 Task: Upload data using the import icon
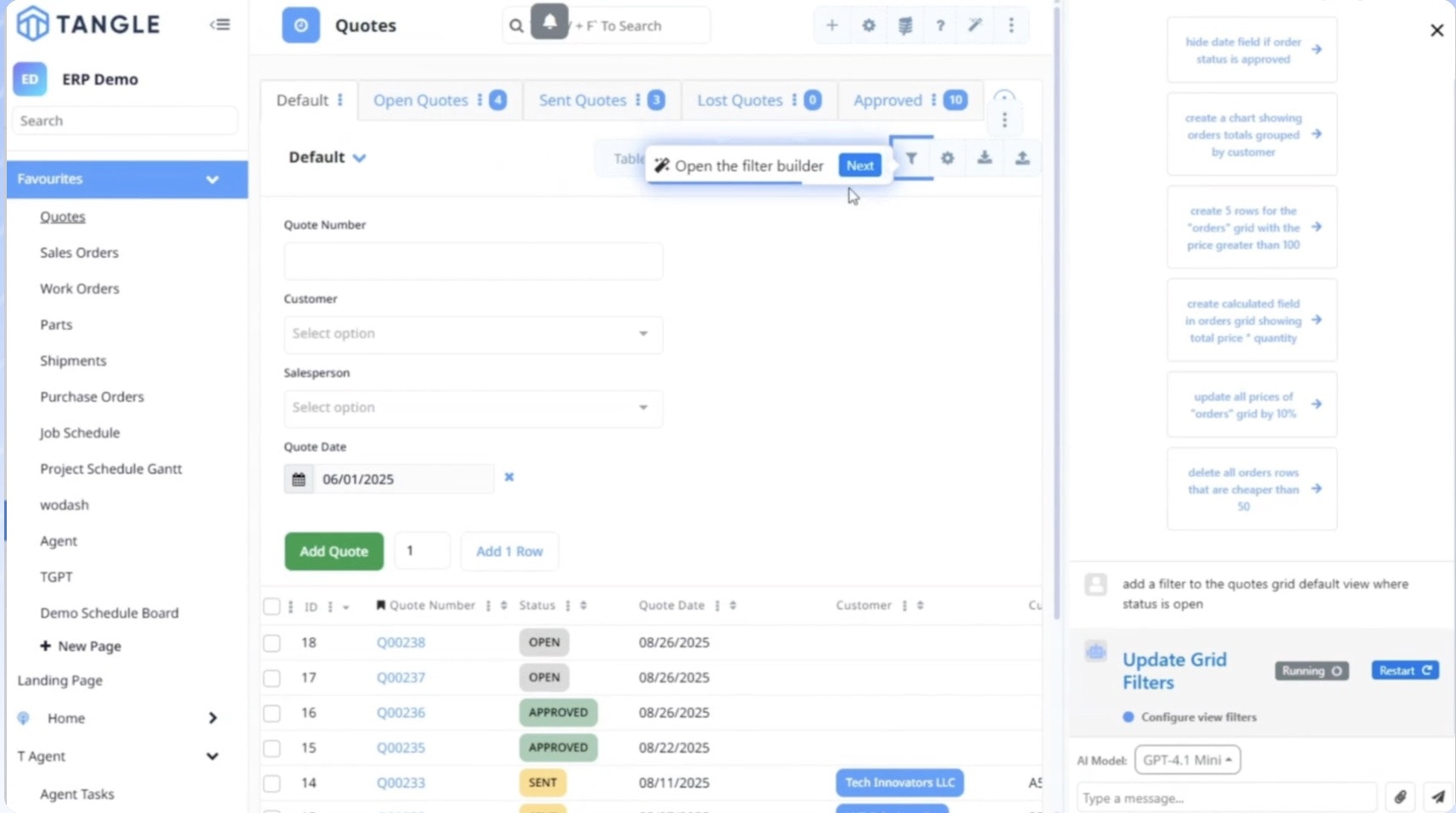[x=1022, y=158]
